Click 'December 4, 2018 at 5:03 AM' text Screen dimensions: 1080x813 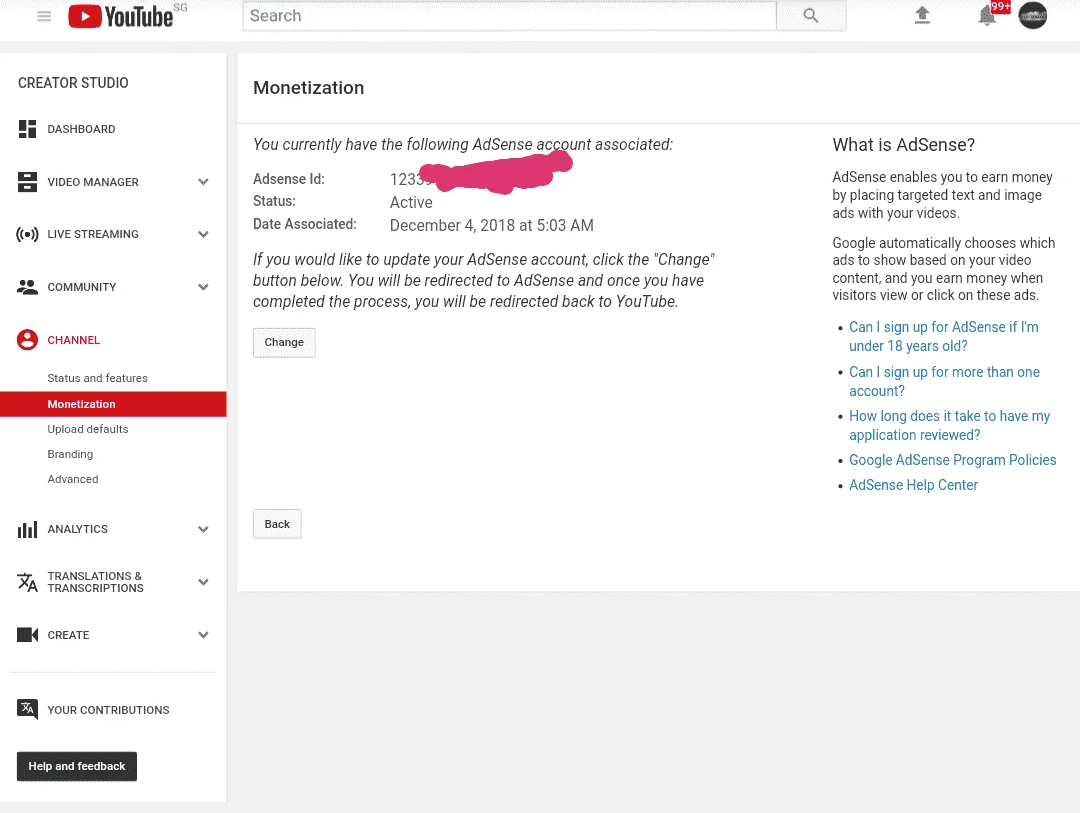point(492,225)
